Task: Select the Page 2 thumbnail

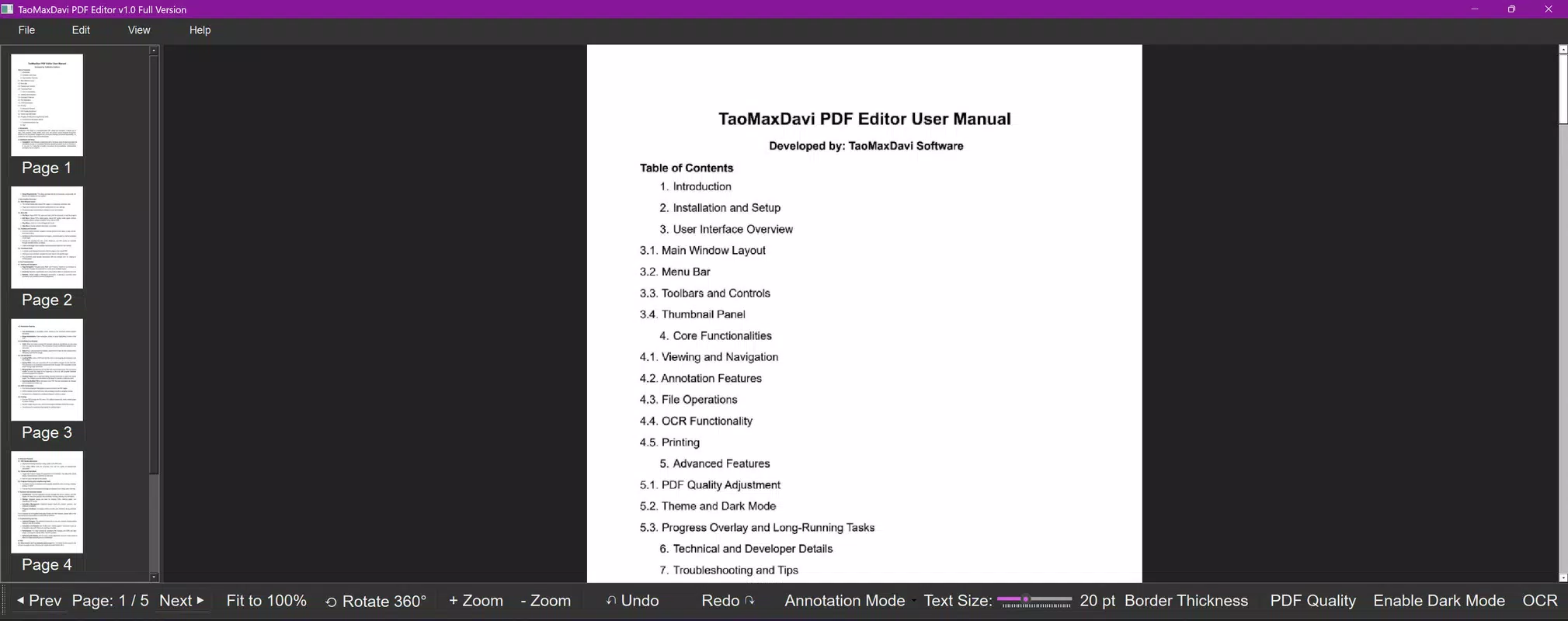Action: (47, 247)
